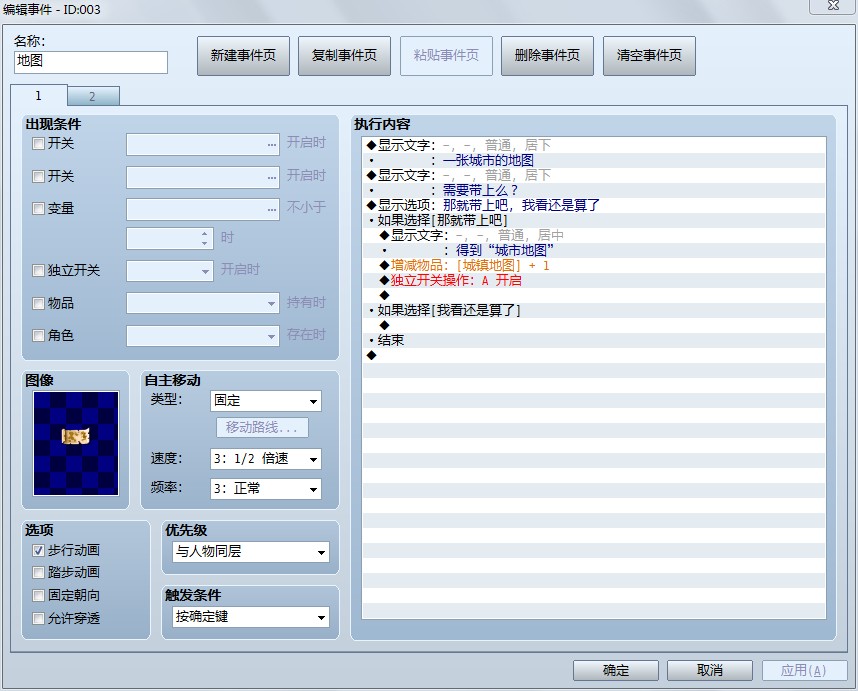Enable the first 开关 condition checkbox
Screen dimensions: 858x691
click(38, 144)
